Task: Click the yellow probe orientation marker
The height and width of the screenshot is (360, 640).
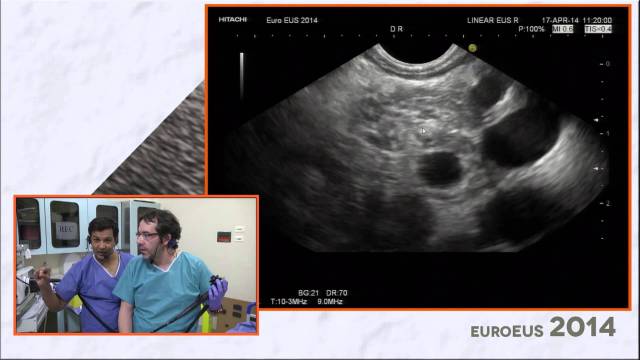Action: point(472,48)
